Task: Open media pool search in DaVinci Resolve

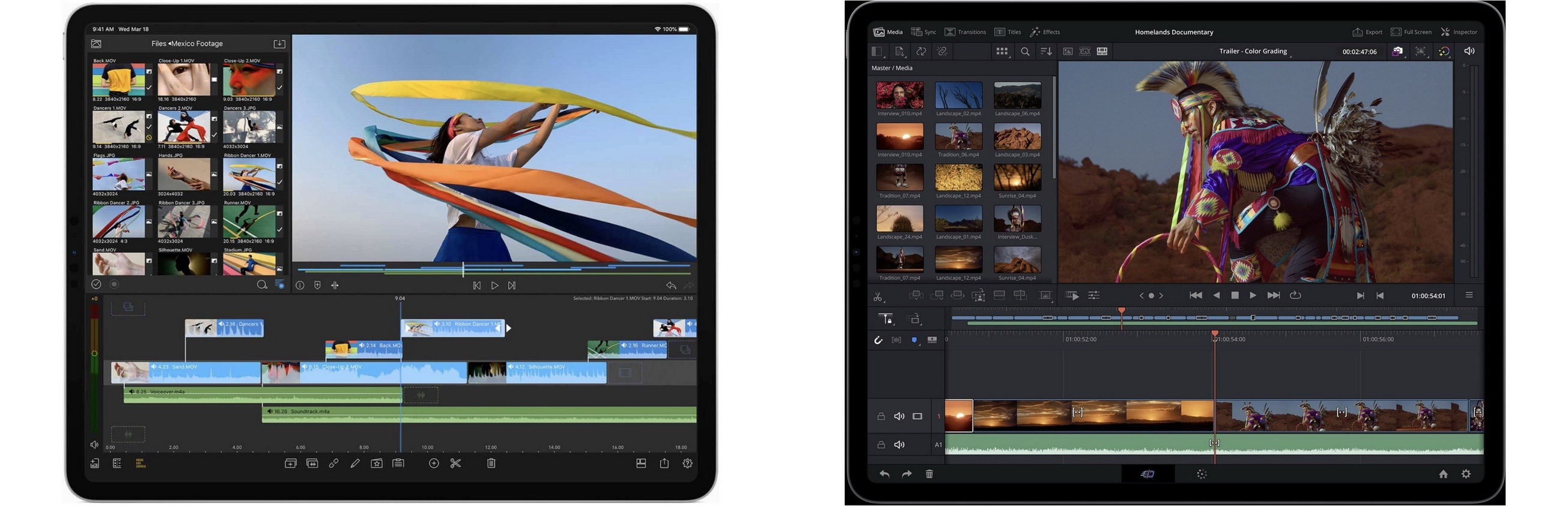Action: click(x=1025, y=52)
